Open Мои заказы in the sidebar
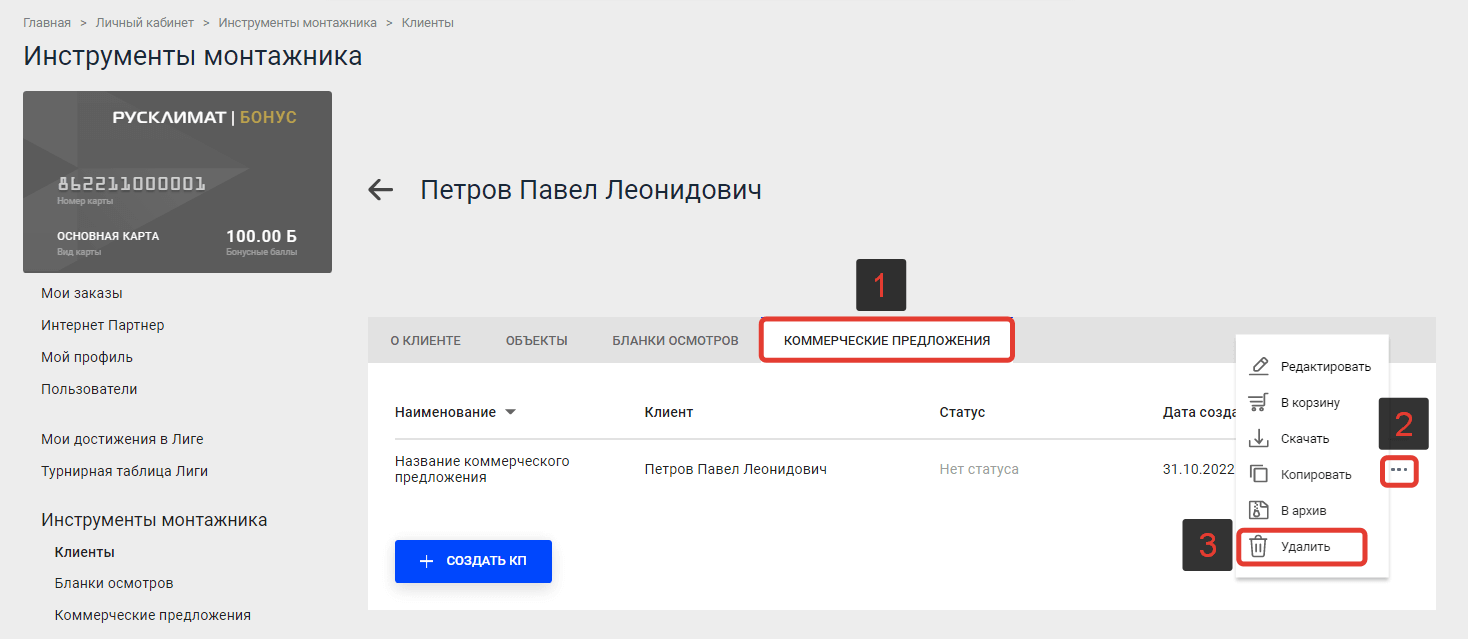This screenshot has width=1468, height=639. 82,293
